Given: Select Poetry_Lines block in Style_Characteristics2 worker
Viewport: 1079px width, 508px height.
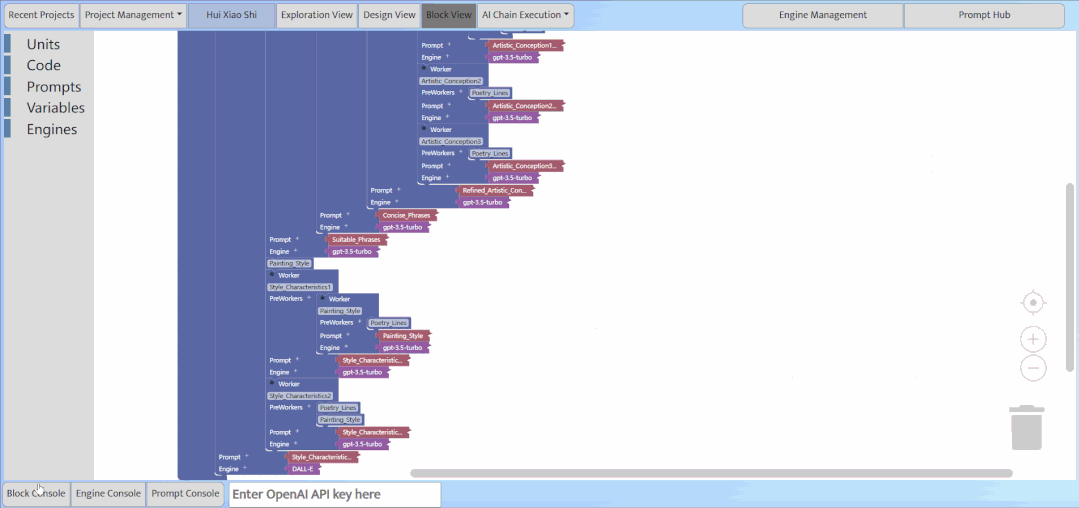Looking at the screenshot, I should click(339, 408).
